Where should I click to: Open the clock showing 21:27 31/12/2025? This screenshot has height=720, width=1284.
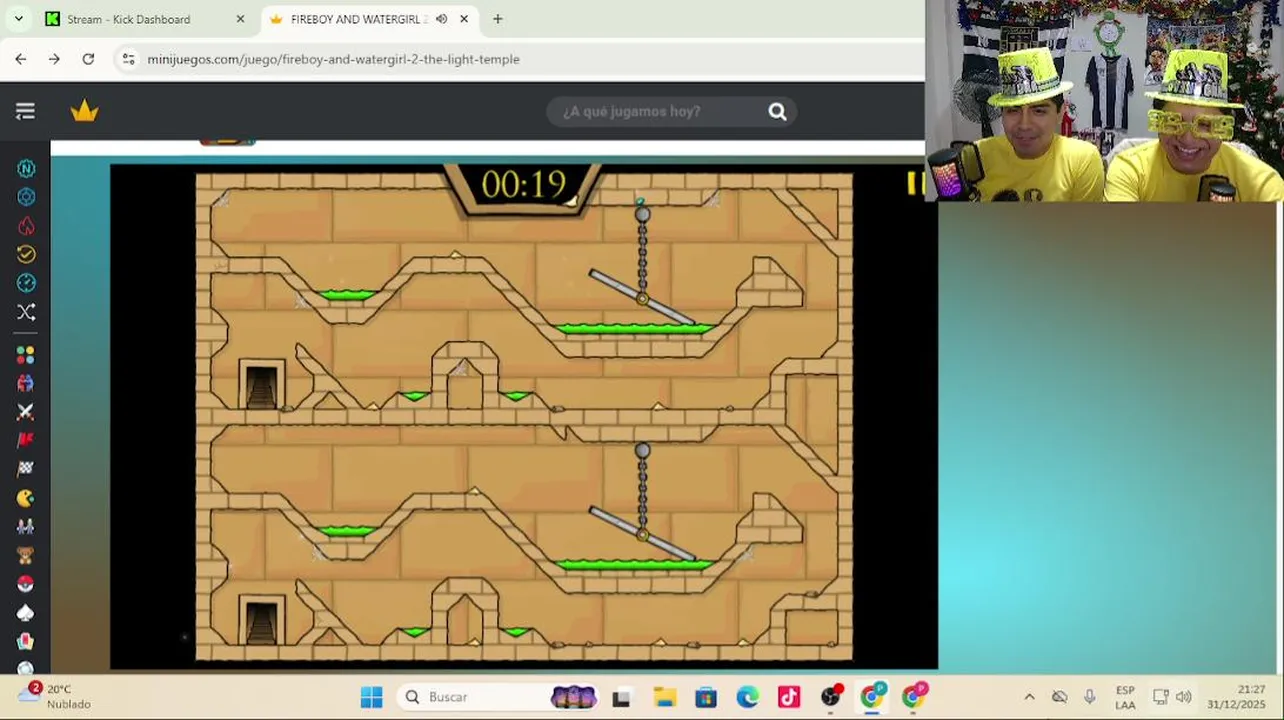coord(1236,697)
